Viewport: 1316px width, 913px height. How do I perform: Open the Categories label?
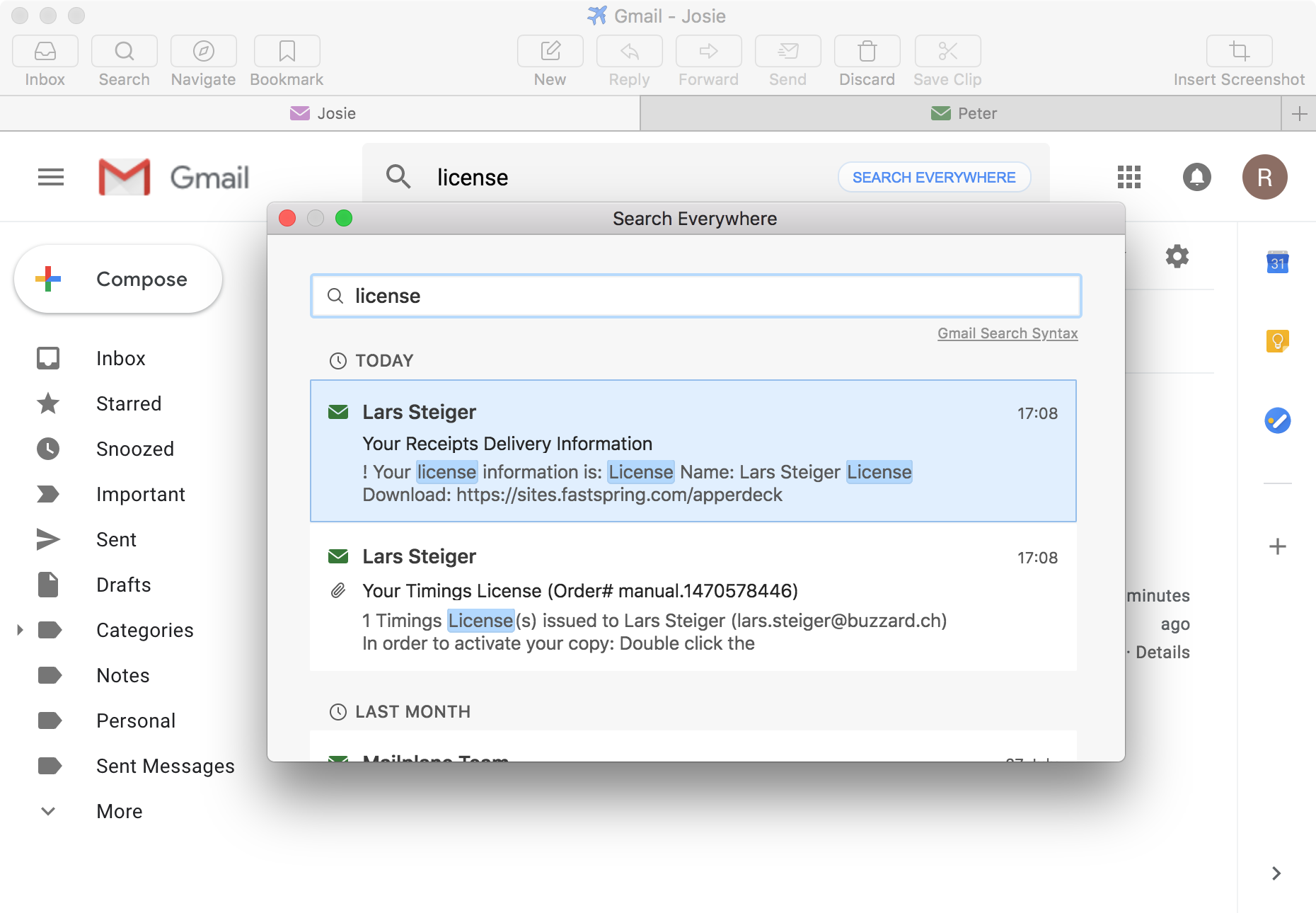(x=145, y=630)
